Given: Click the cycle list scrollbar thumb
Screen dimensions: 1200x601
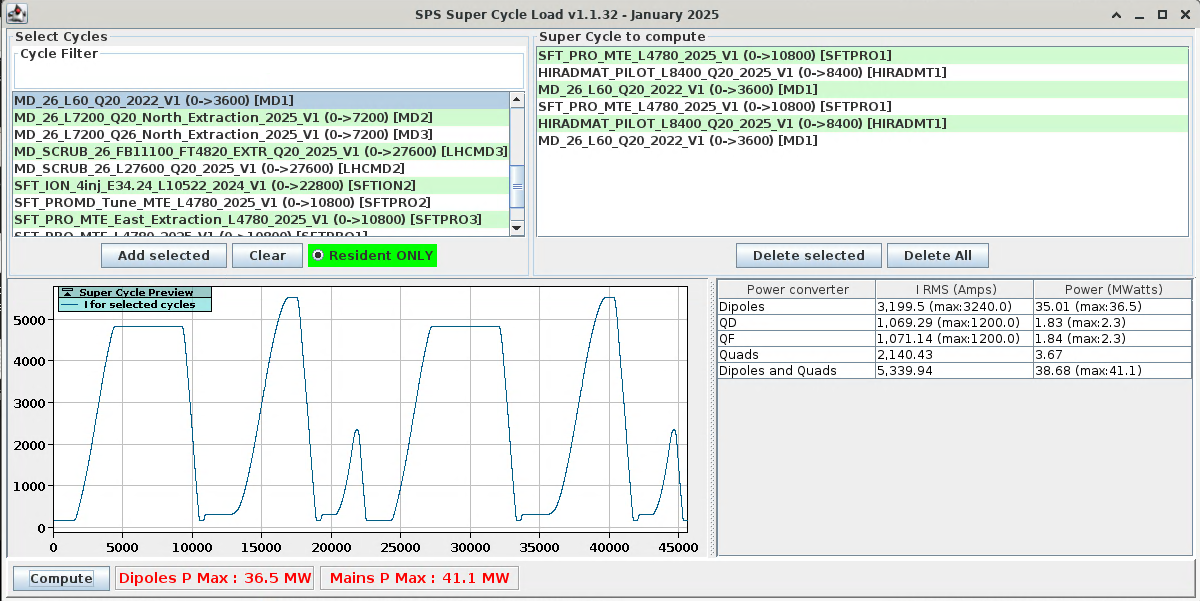Looking at the screenshot, I should (517, 185).
